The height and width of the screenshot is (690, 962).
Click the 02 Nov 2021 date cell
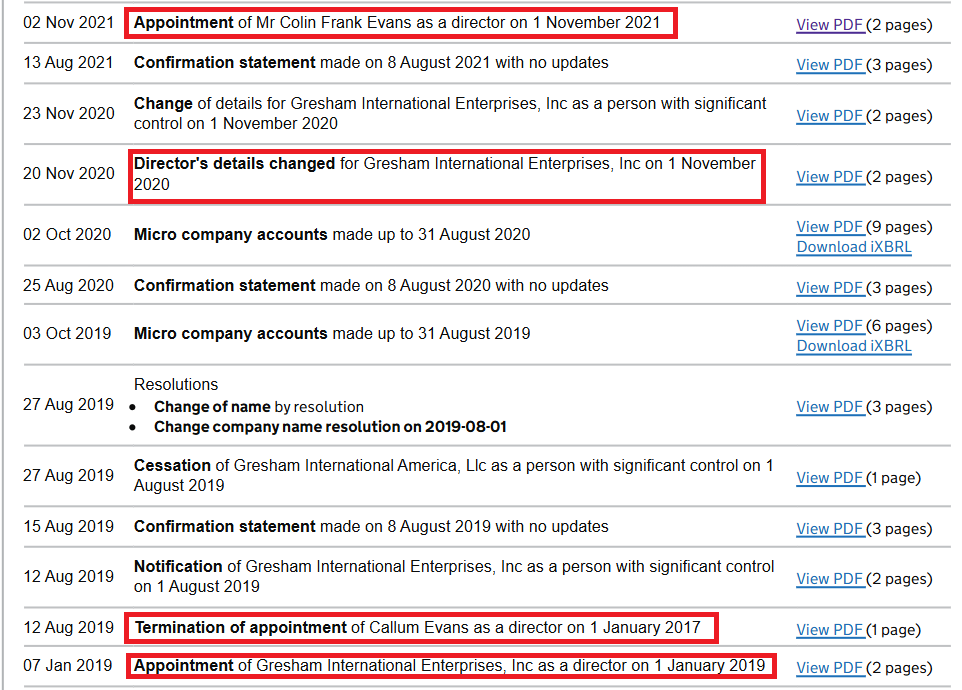coord(69,22)
